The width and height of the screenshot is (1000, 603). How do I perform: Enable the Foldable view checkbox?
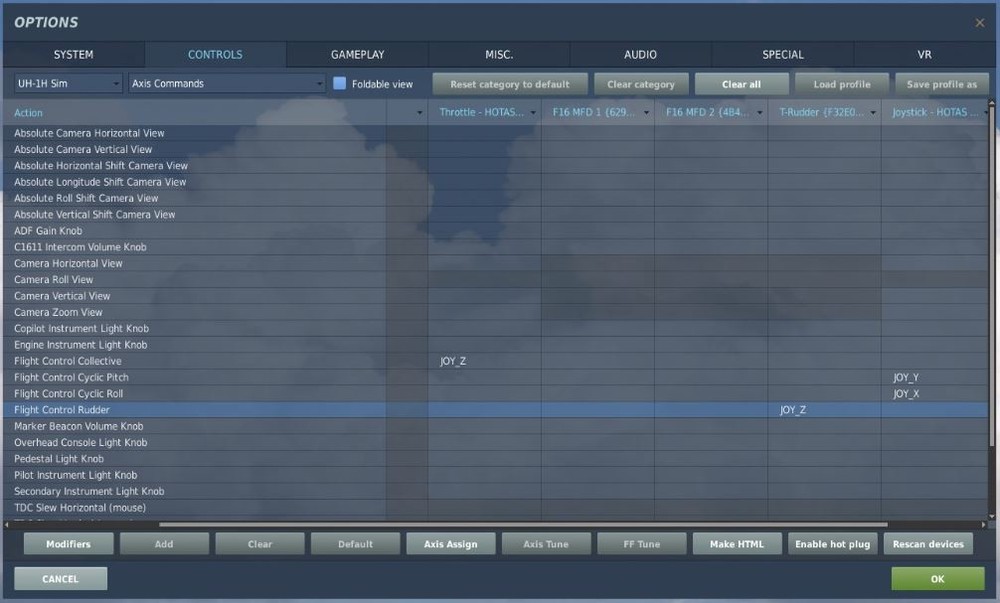[x=340, y=84]
